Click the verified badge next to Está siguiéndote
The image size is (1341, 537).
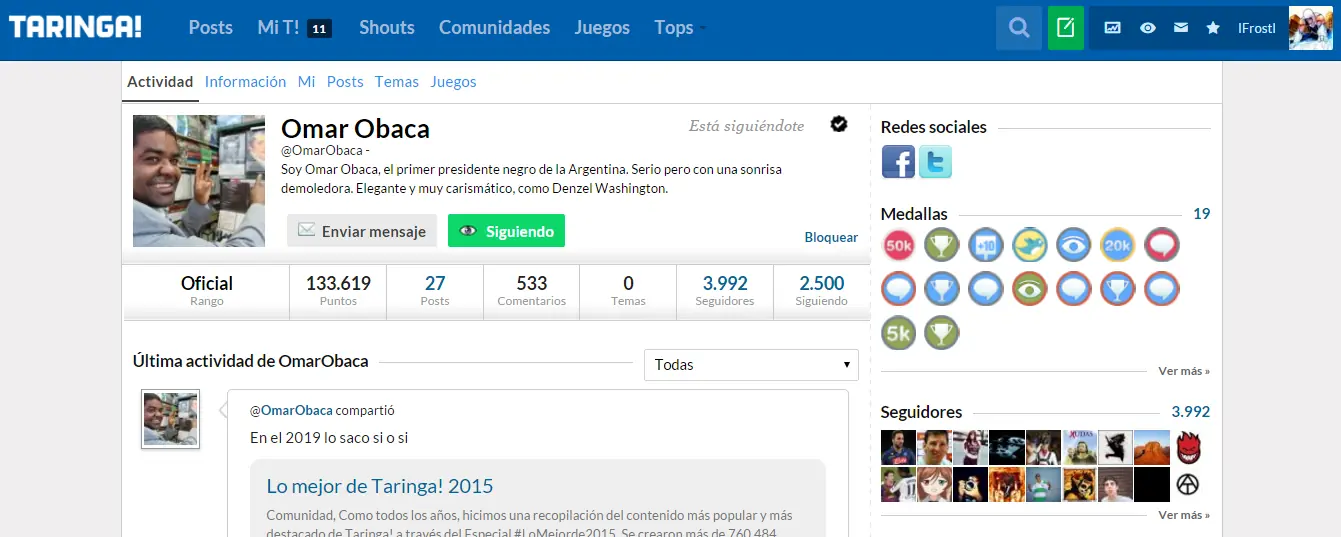coord(839,124)
